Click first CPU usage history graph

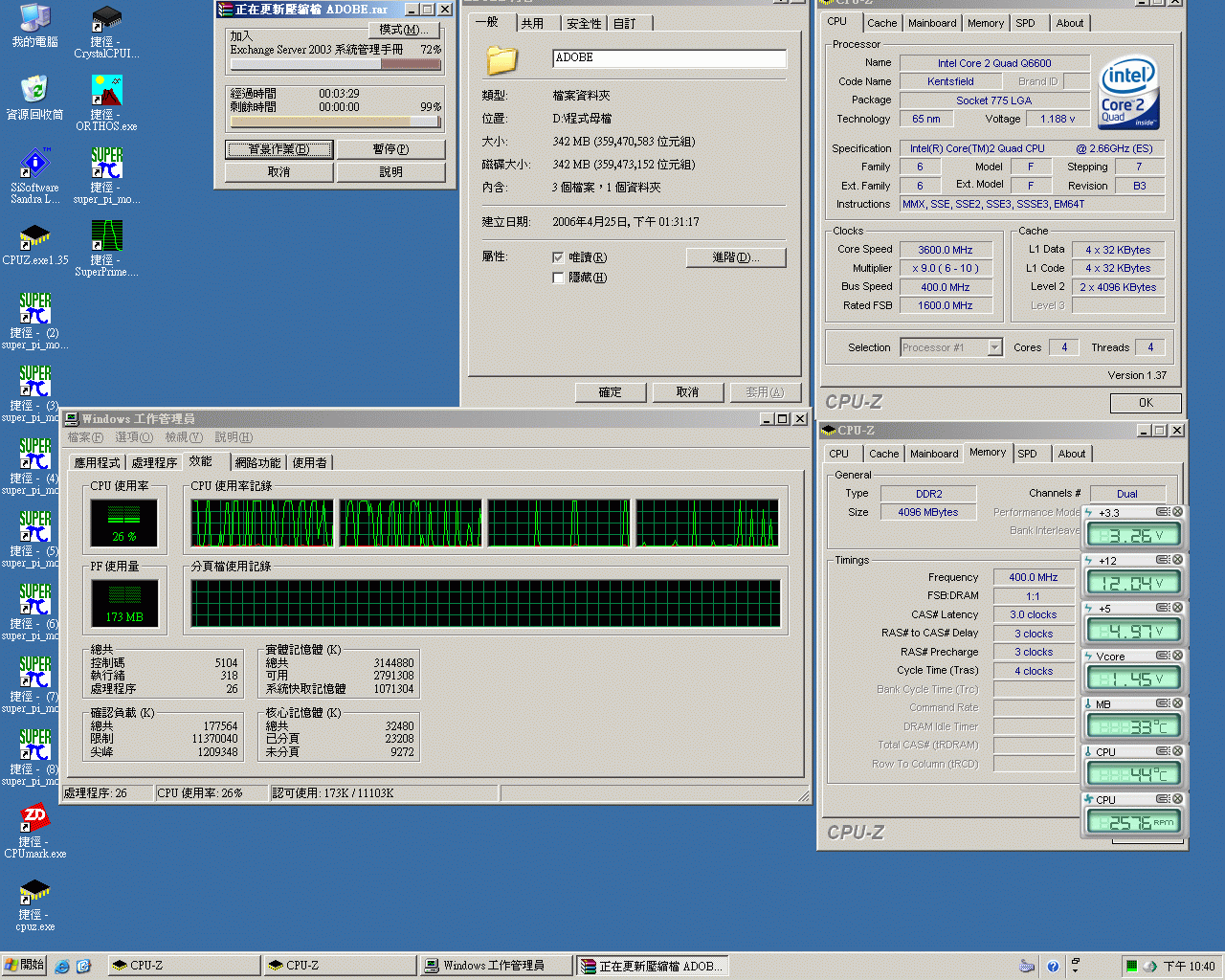pos(263,523)
